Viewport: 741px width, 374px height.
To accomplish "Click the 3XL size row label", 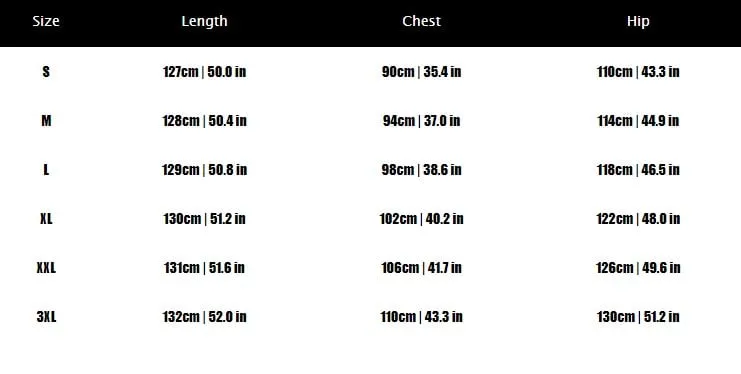I will pos(46,317).
